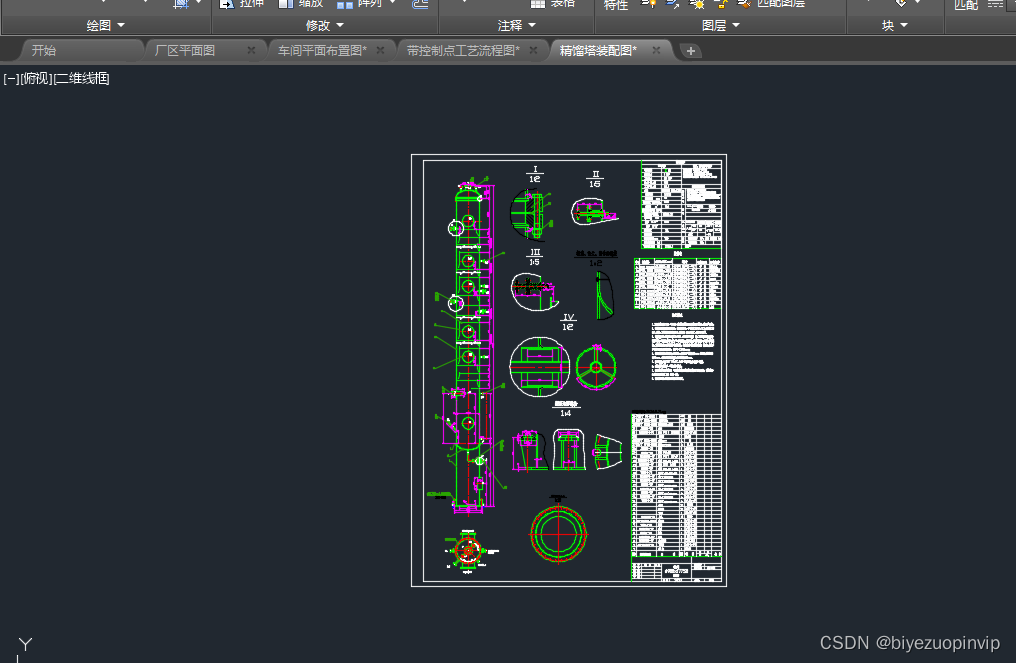1016x663 pixels.
Task: Click the 'I 1:2' detail label
Action: click(x=535, y=174)
